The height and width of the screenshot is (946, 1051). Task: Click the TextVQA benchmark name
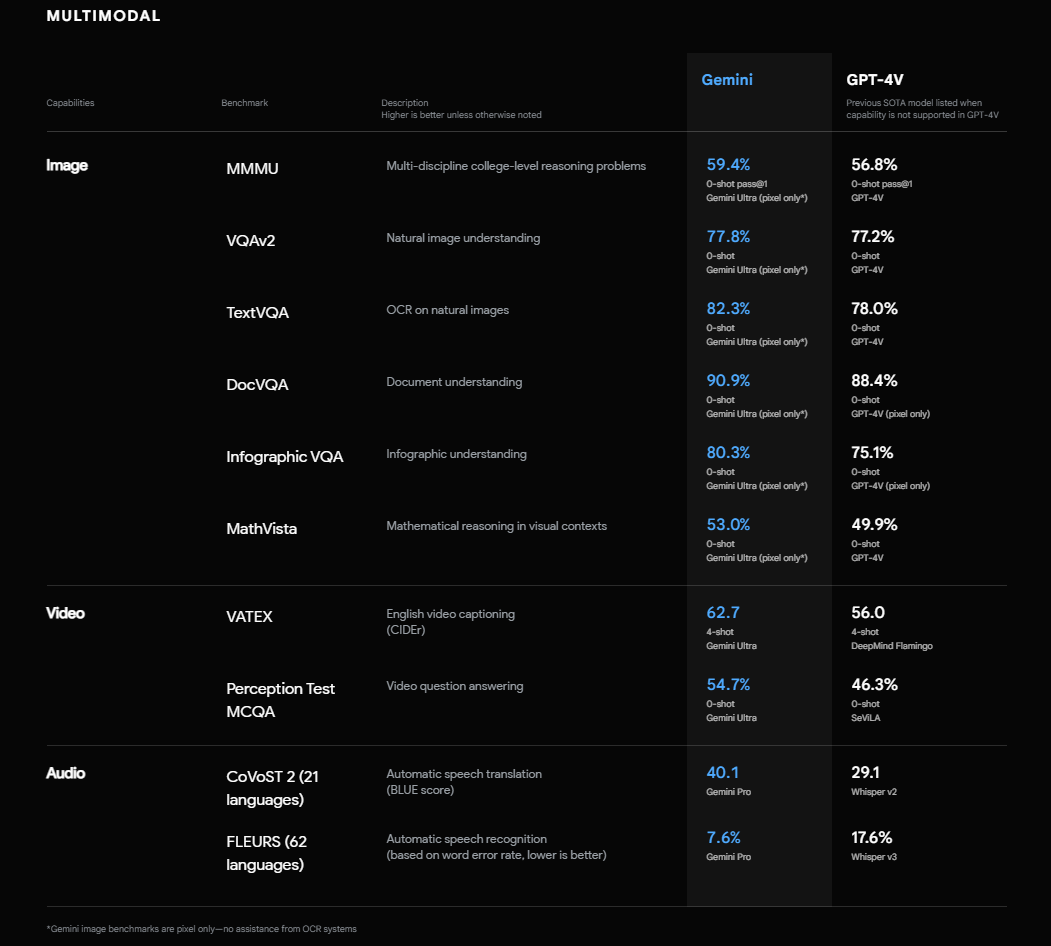(257, 312)
